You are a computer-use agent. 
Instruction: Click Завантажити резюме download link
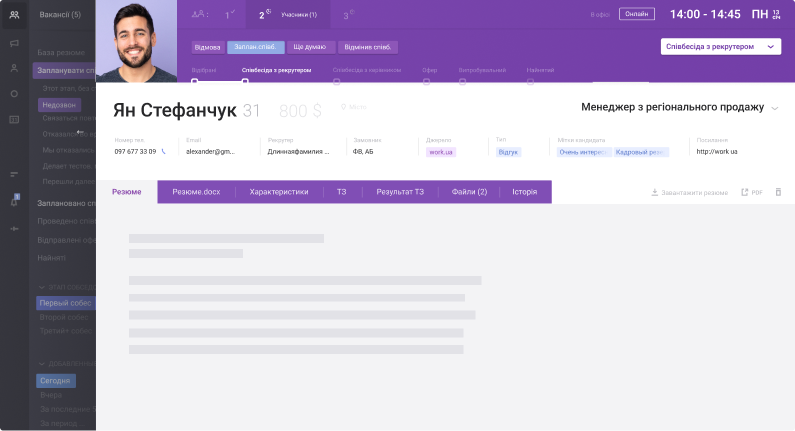690,192
